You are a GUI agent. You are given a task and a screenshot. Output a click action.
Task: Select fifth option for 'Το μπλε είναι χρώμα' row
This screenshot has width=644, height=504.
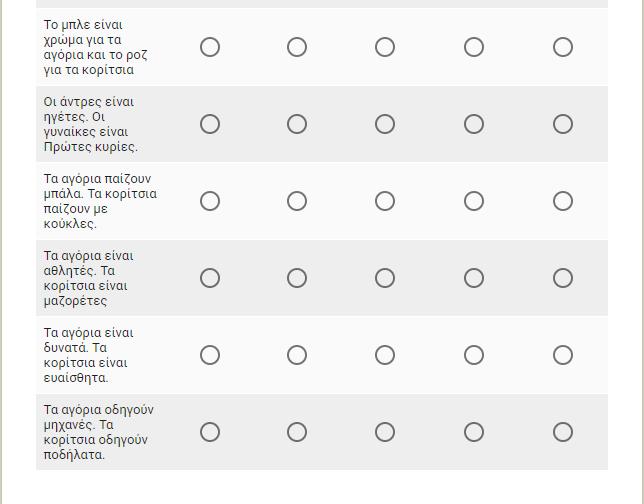click(563, 47)
